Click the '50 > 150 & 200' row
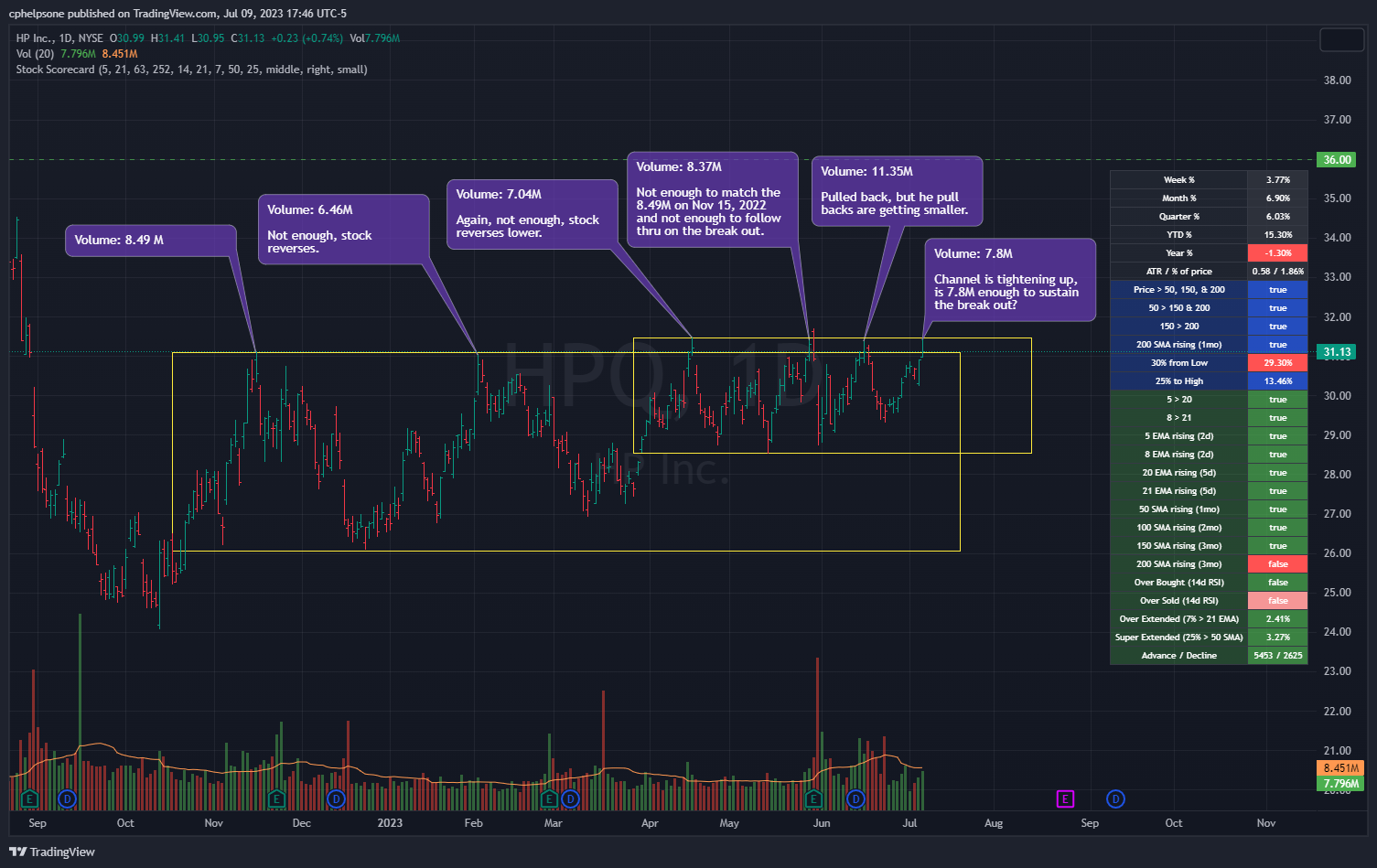Image resolution: width=1377 pixels, height=868 pixels. [x=1209, y=308]
